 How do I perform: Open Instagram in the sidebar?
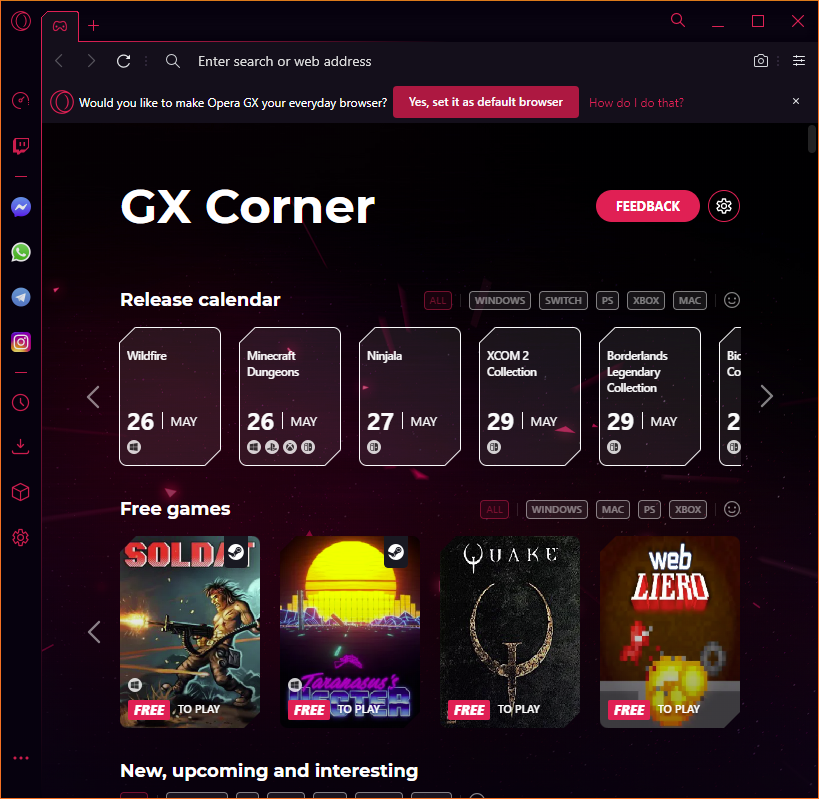coord(21,342)
